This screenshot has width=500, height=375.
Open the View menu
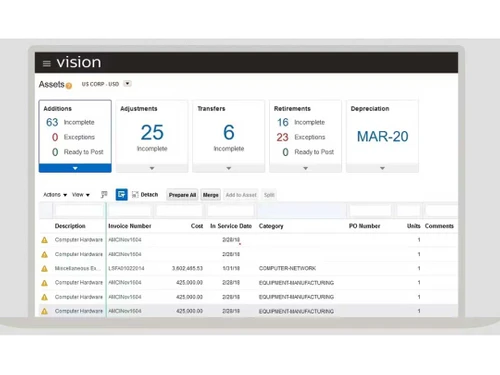pos(81,195)
